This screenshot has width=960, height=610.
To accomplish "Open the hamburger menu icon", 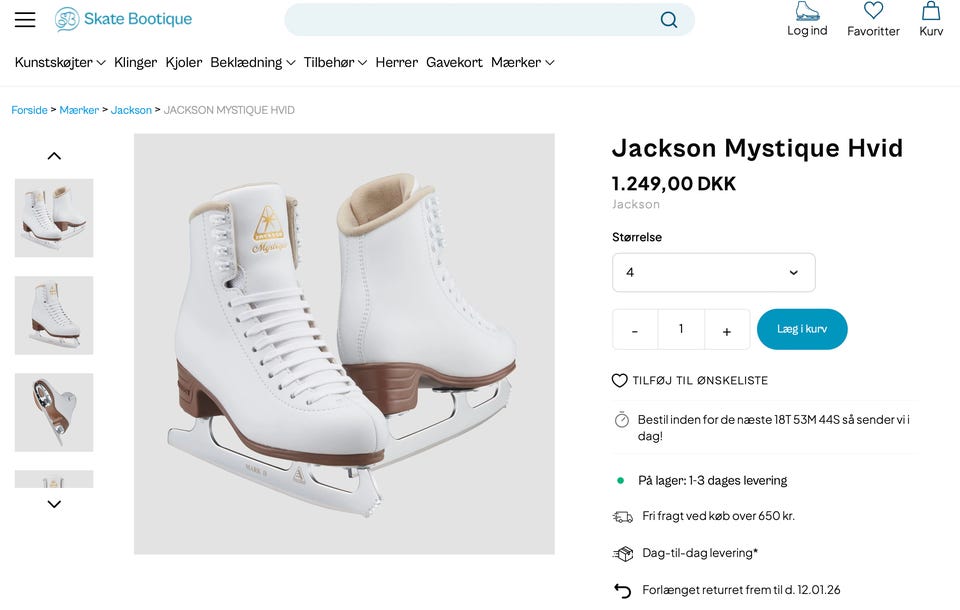I will tap(25, 20).
